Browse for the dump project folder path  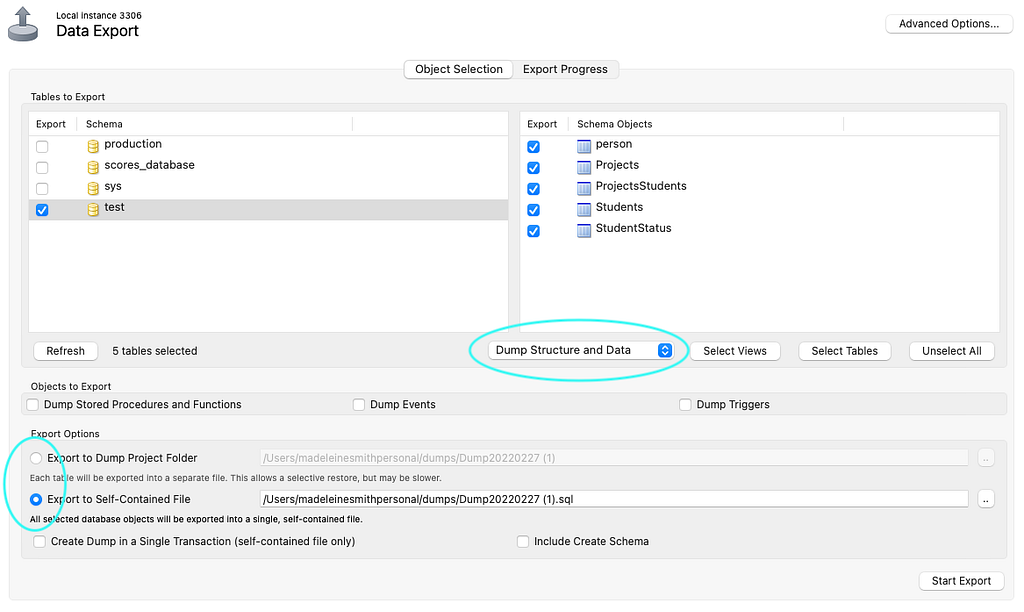[986, 459]
